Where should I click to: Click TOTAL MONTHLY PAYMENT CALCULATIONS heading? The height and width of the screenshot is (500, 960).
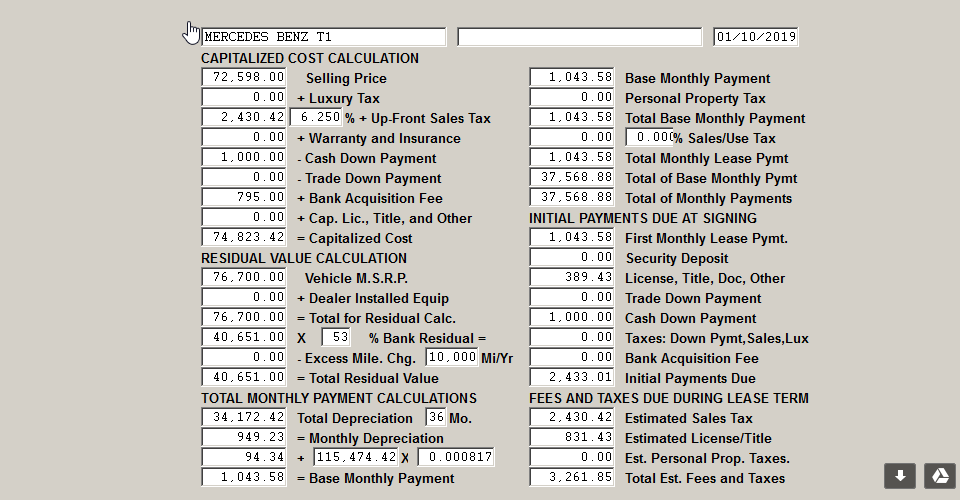[x=339, y=398]
